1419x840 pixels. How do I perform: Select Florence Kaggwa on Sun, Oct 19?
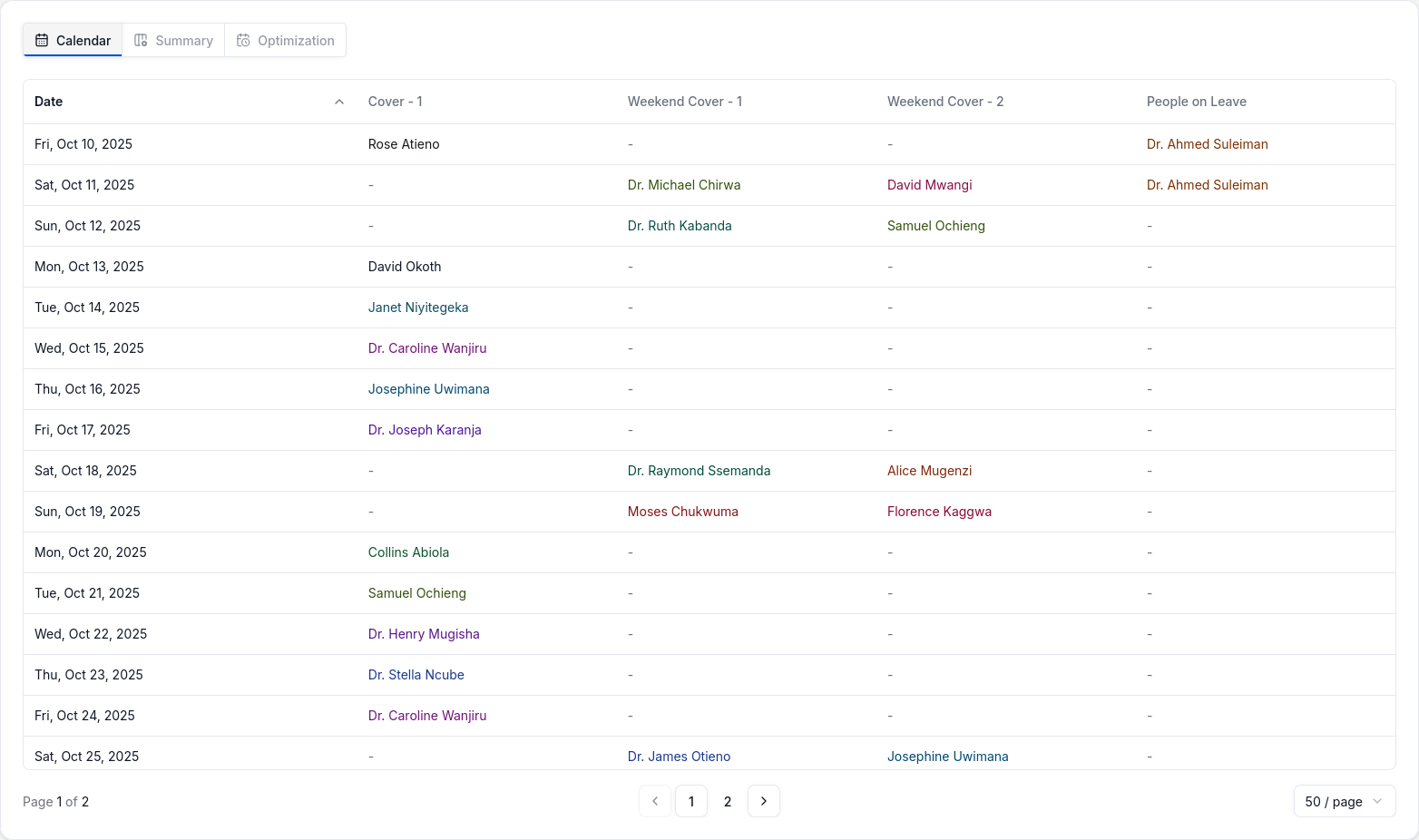coord(939,512)
